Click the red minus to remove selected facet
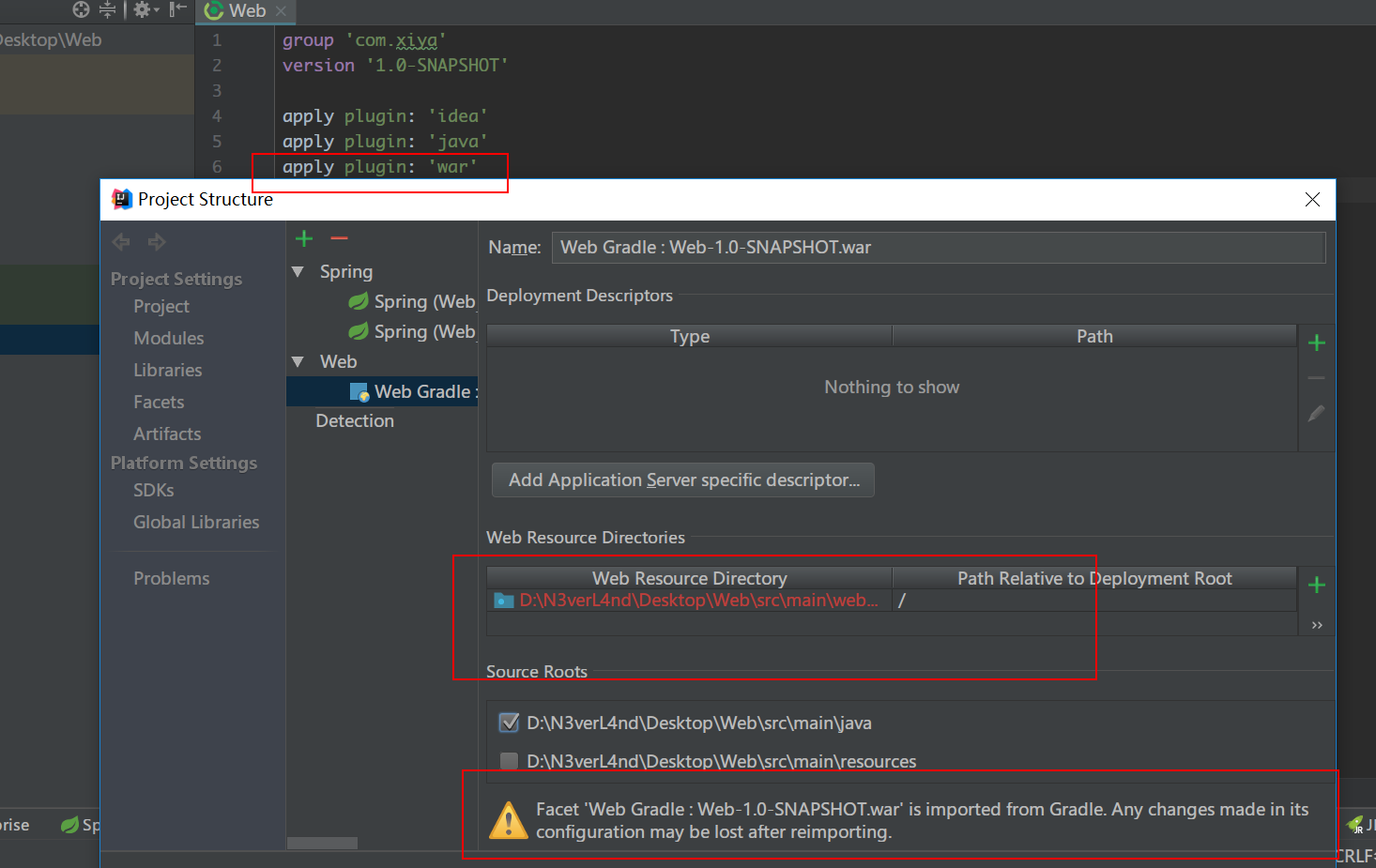This screenshot has height=868, width=1376. 338,238
